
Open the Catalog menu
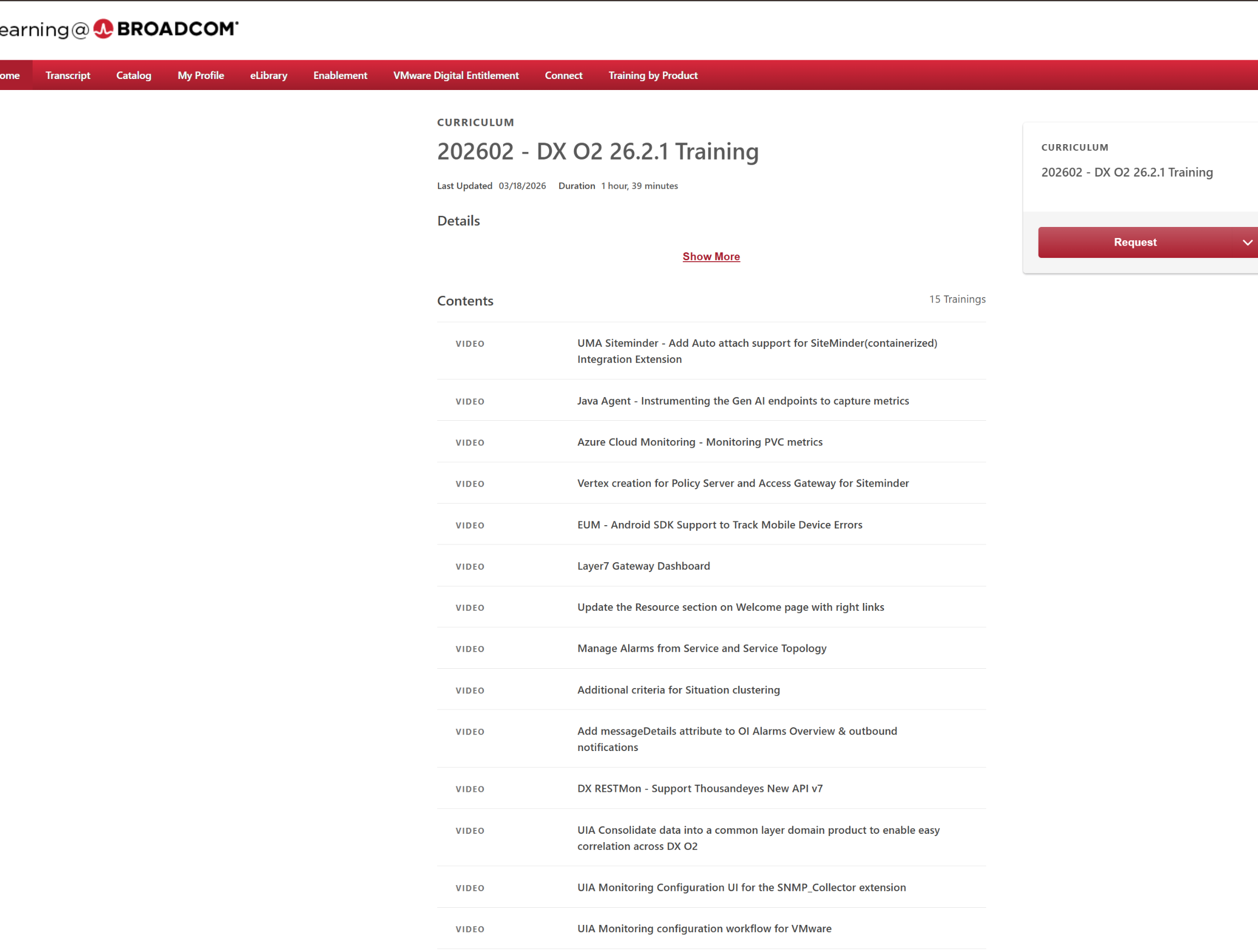coord(134,75)
